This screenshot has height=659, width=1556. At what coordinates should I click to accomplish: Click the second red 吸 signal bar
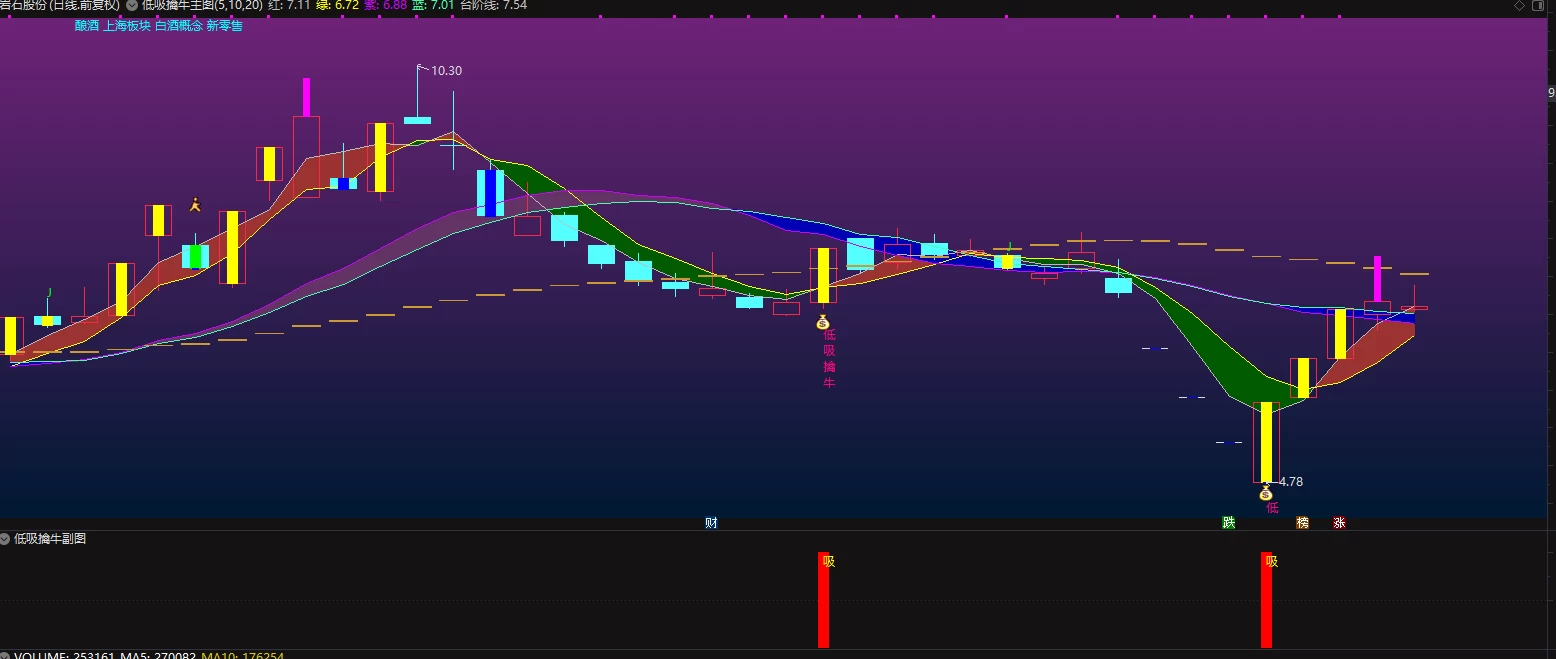1266,600
